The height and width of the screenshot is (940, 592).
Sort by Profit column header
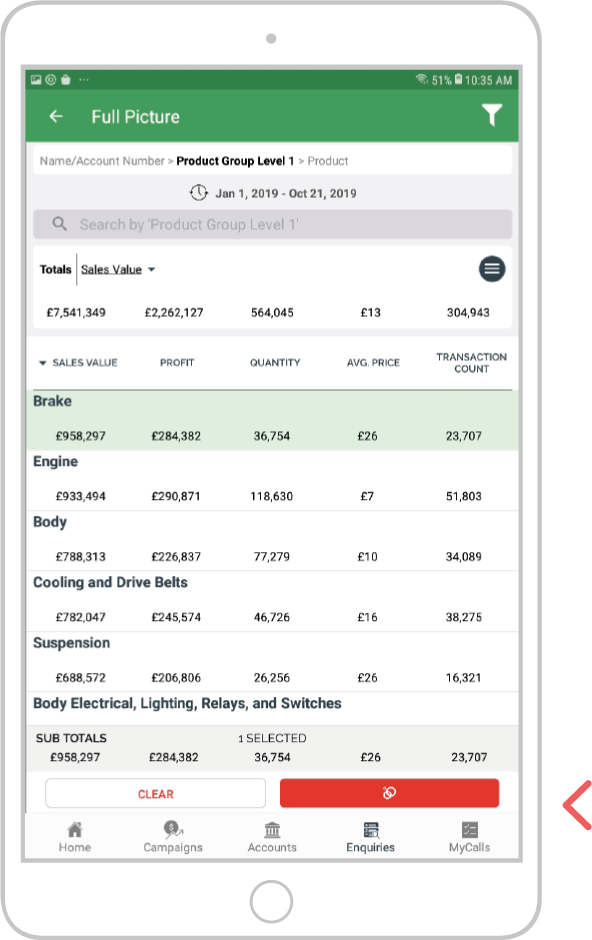(177, 363)
